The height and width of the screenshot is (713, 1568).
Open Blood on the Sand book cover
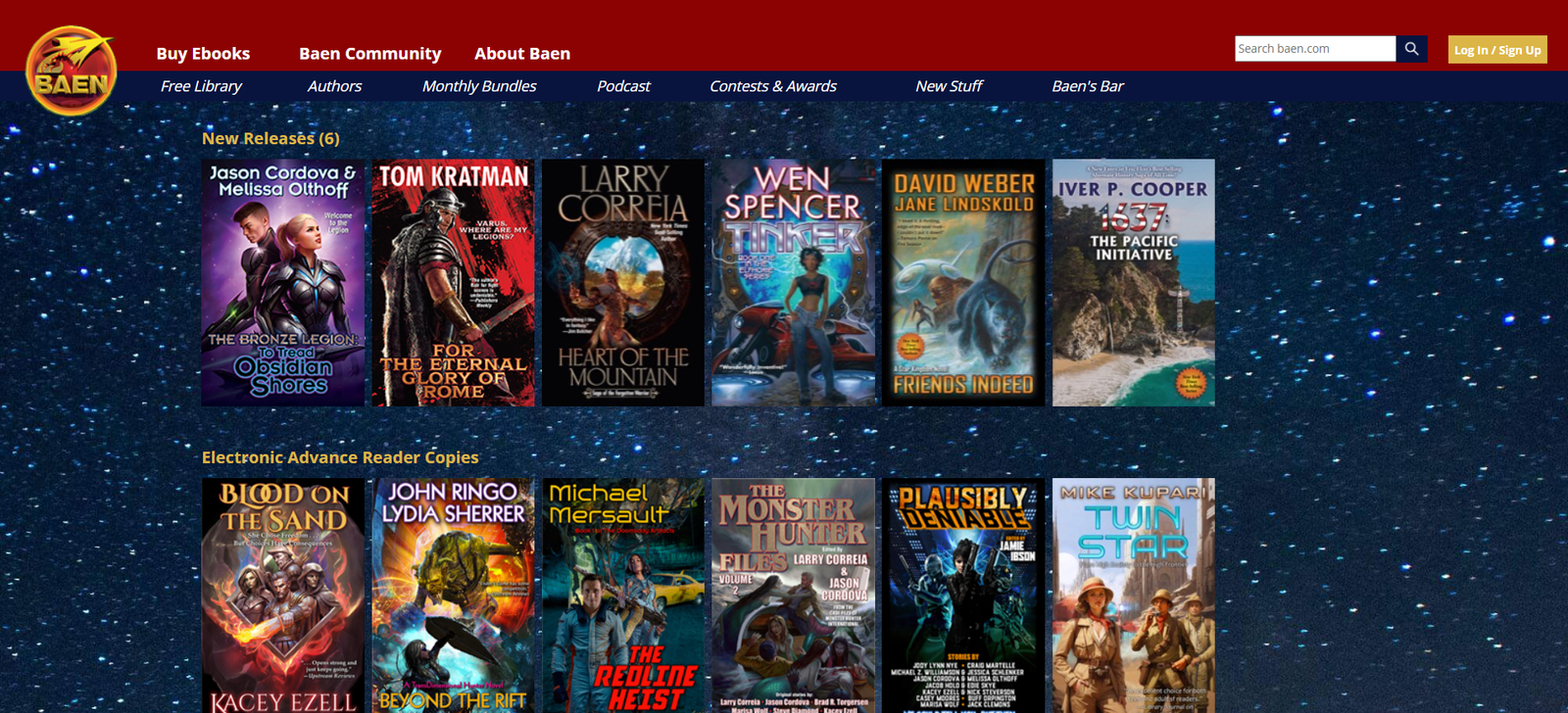pyautogui.click(x=283, y=595)
